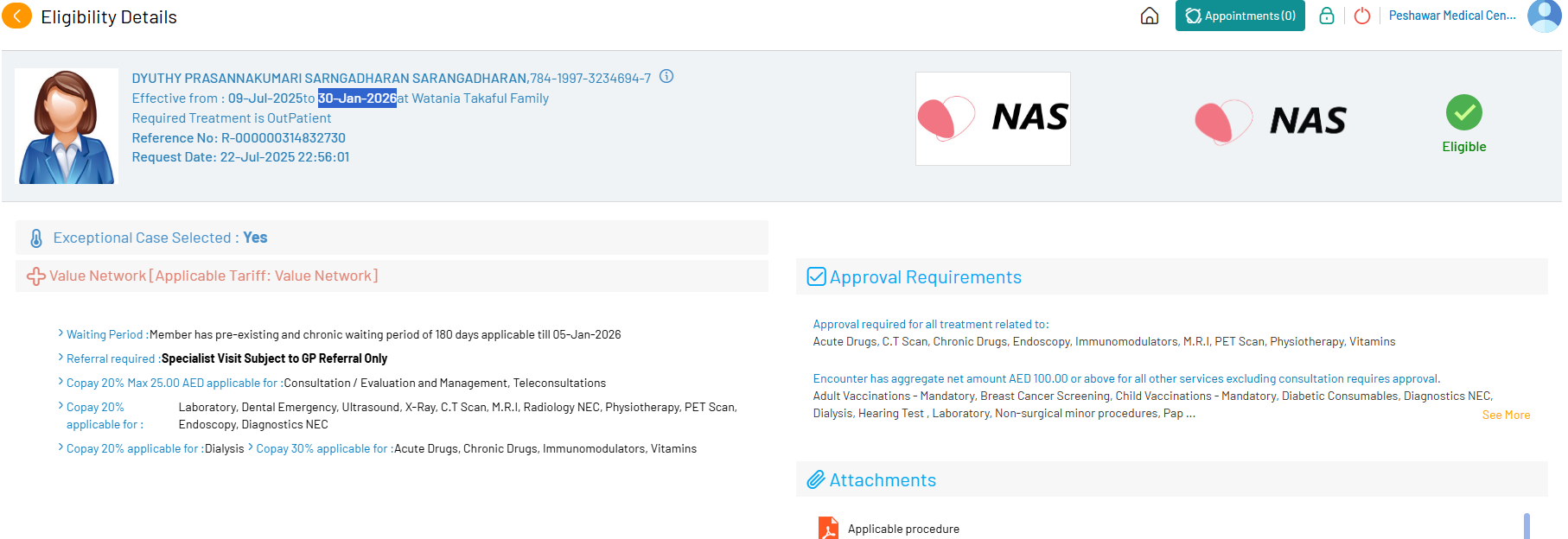Screen dimensions: 1568x539
Task: Open the Appointments (0) button
Action: [1240, 16]
